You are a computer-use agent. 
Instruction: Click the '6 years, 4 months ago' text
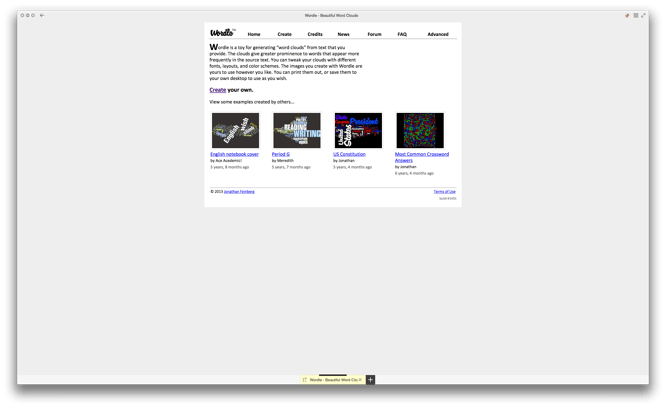point(414,173)
